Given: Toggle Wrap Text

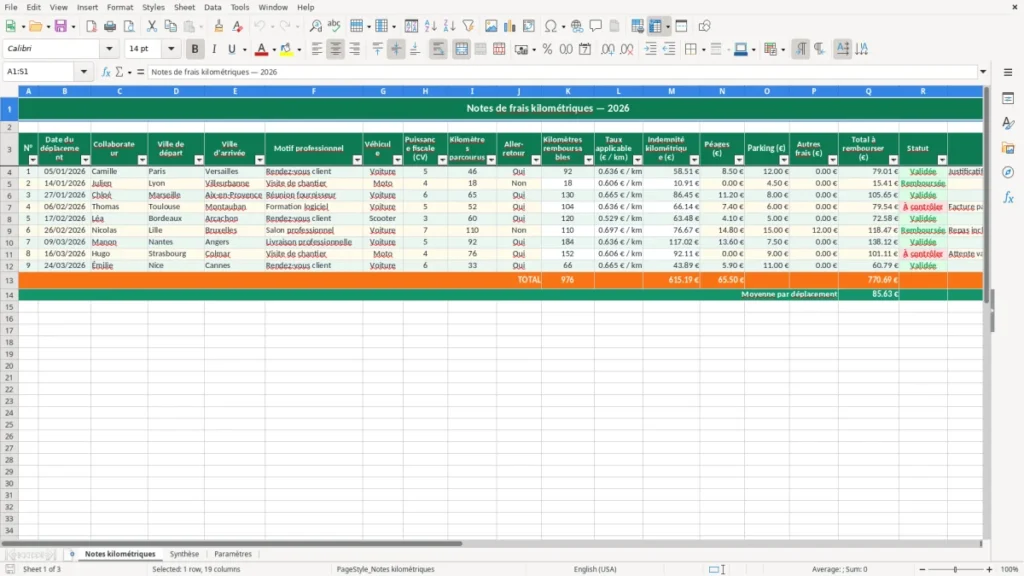Looking at the screenshot, I should coord(438,49).
